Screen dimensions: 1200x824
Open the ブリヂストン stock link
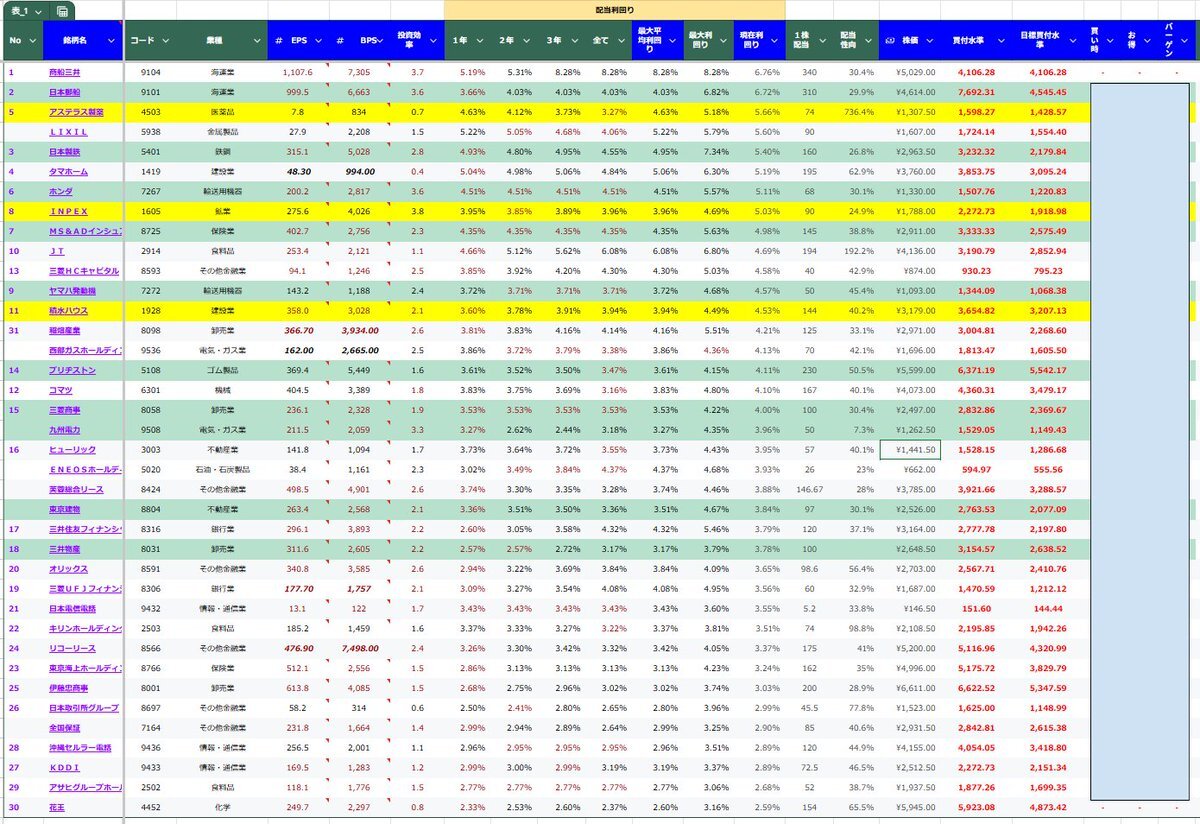pyautogui.click(x=70, y=370)
